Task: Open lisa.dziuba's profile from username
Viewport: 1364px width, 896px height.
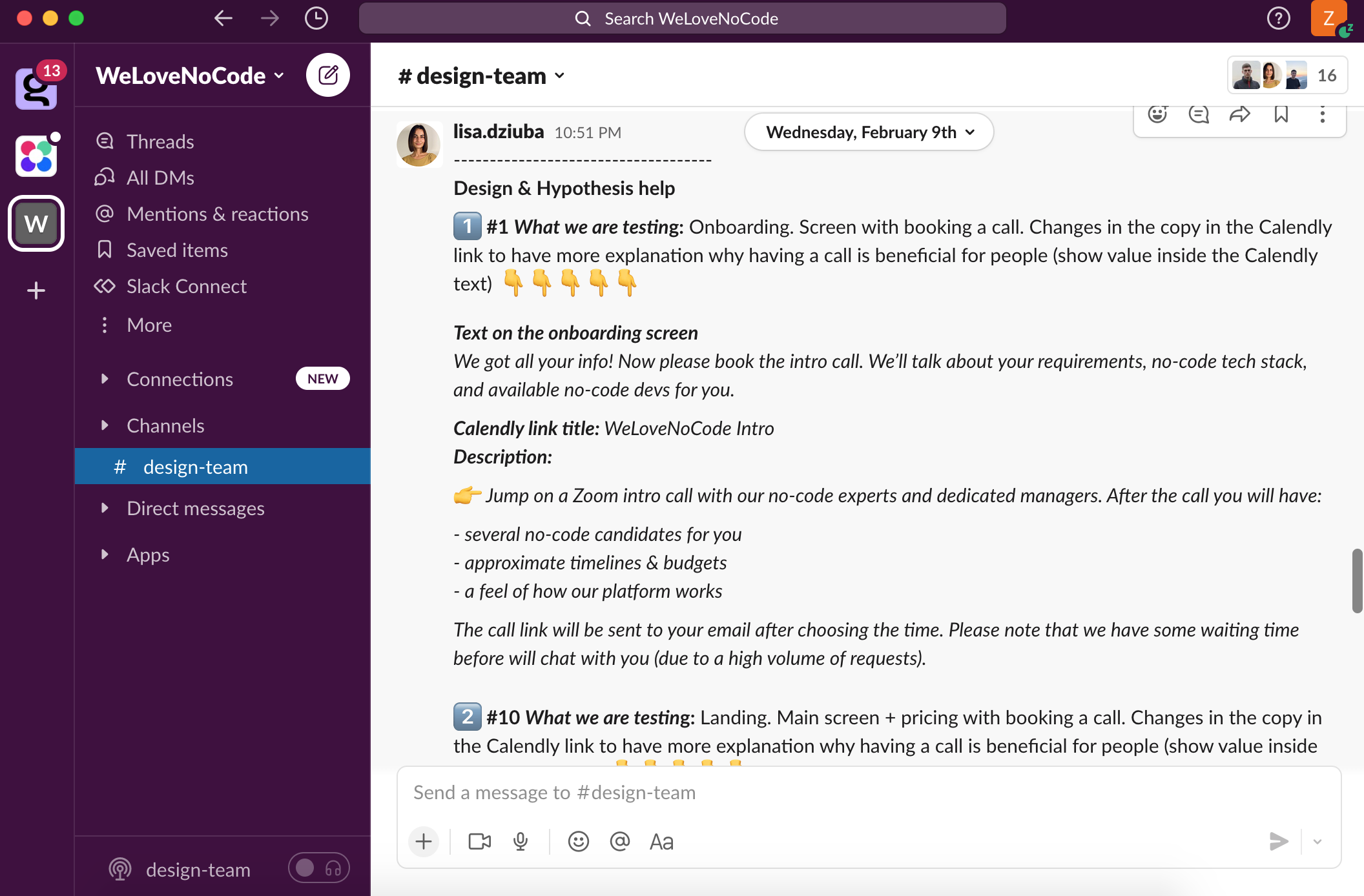Action: click(499, 132)
